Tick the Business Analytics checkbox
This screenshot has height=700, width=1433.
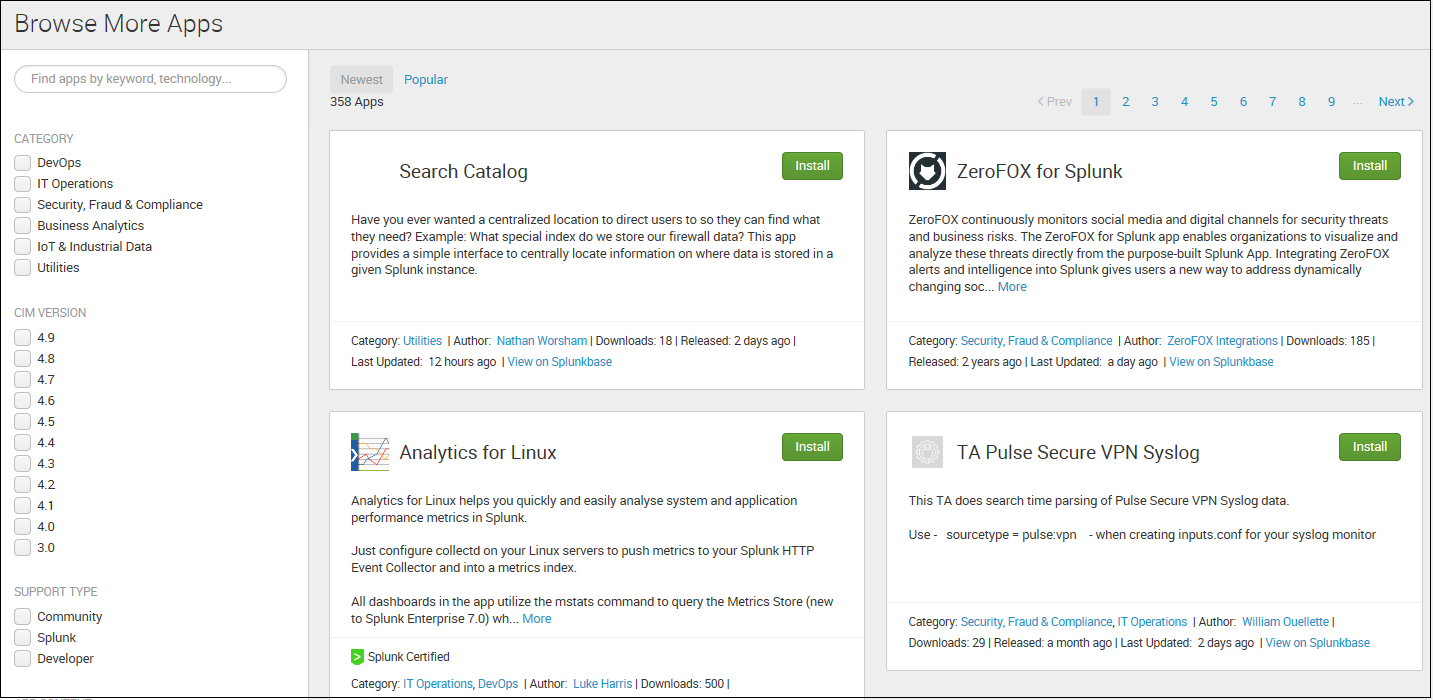[x=22, y=226]
